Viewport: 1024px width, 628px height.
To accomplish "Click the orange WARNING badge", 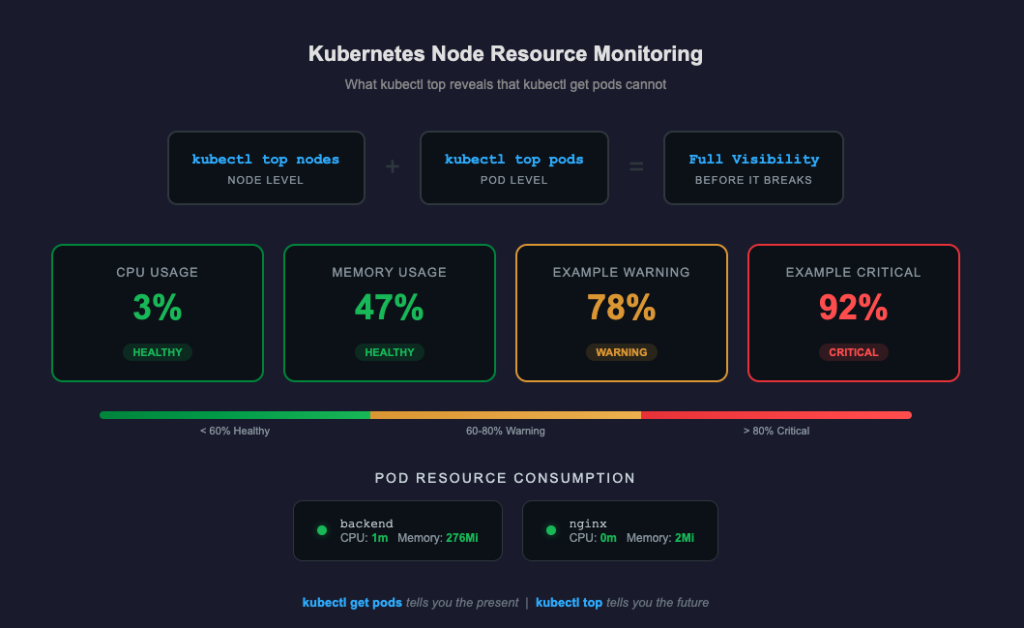I will [x=621, y=352].
